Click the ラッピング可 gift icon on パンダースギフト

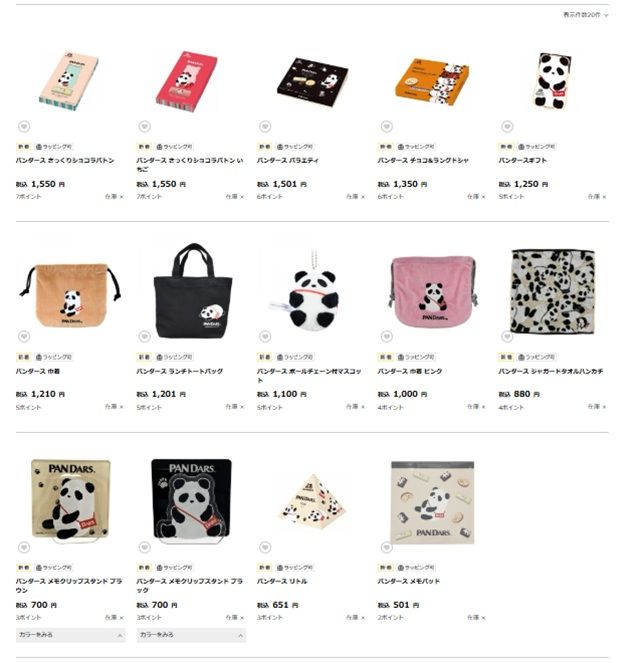[x=521, y=147]
